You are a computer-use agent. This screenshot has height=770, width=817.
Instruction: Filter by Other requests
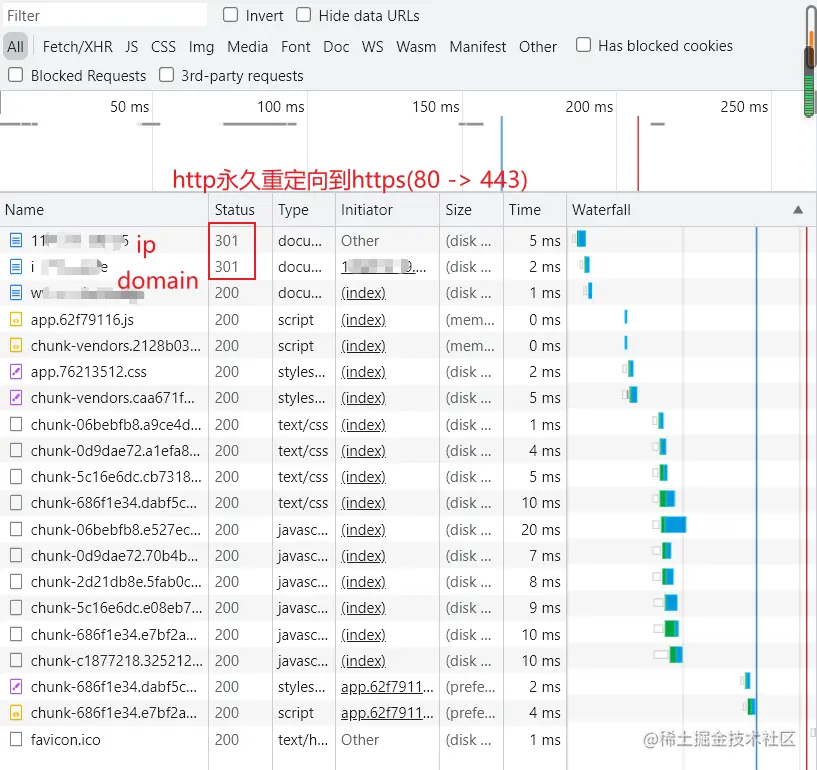click(538, 46)
